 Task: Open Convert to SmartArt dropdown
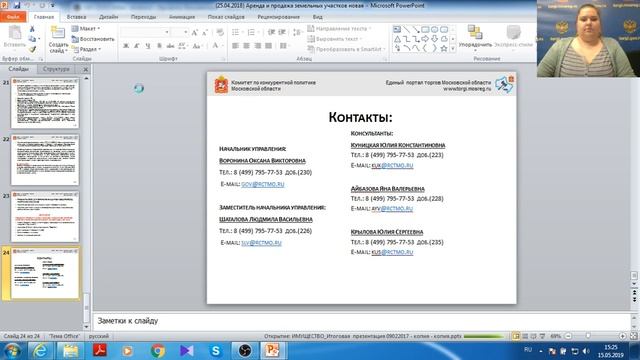(x=347, y=49)
